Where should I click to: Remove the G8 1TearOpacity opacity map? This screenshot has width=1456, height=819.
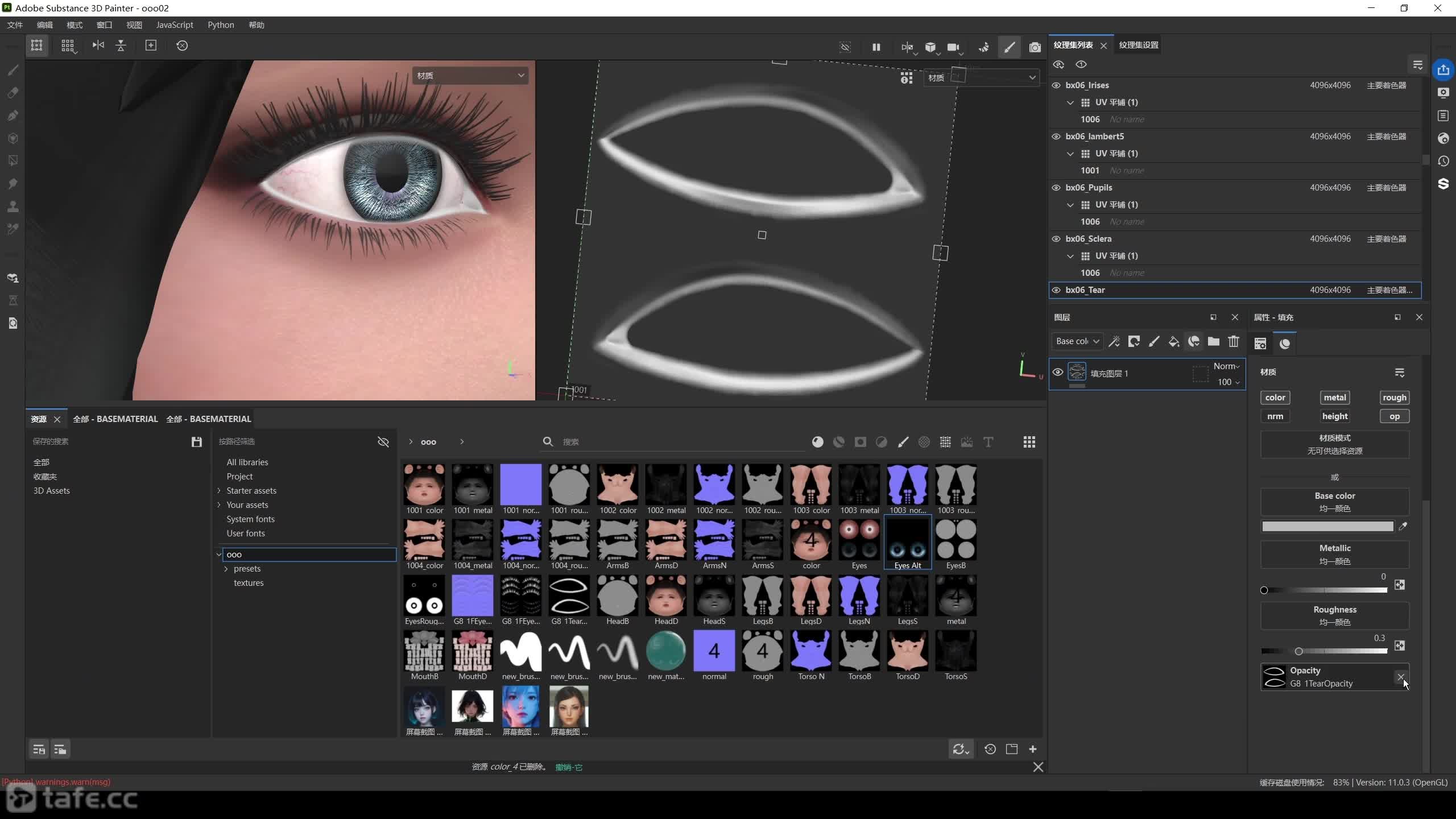click(1401, 677)
